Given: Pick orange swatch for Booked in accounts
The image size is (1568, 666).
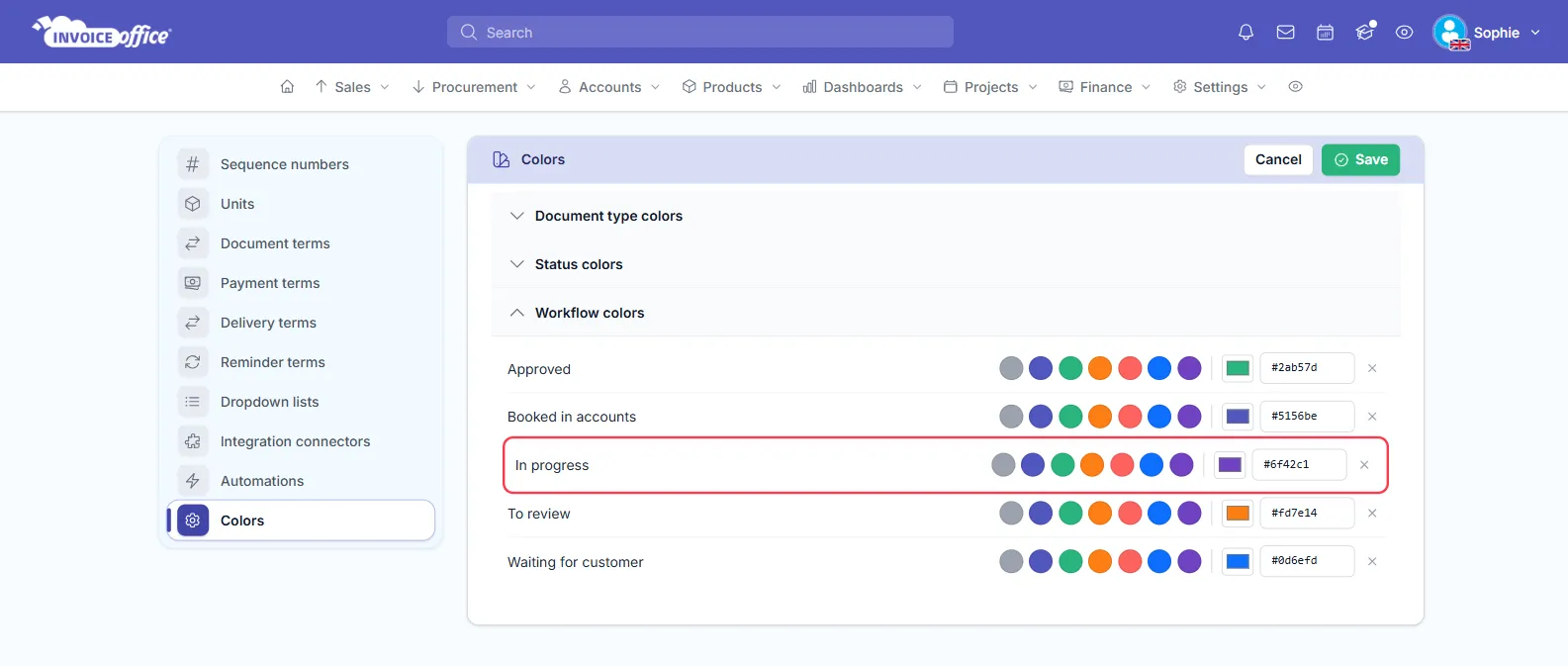Looking at the screenshot, I should 1100,417.
